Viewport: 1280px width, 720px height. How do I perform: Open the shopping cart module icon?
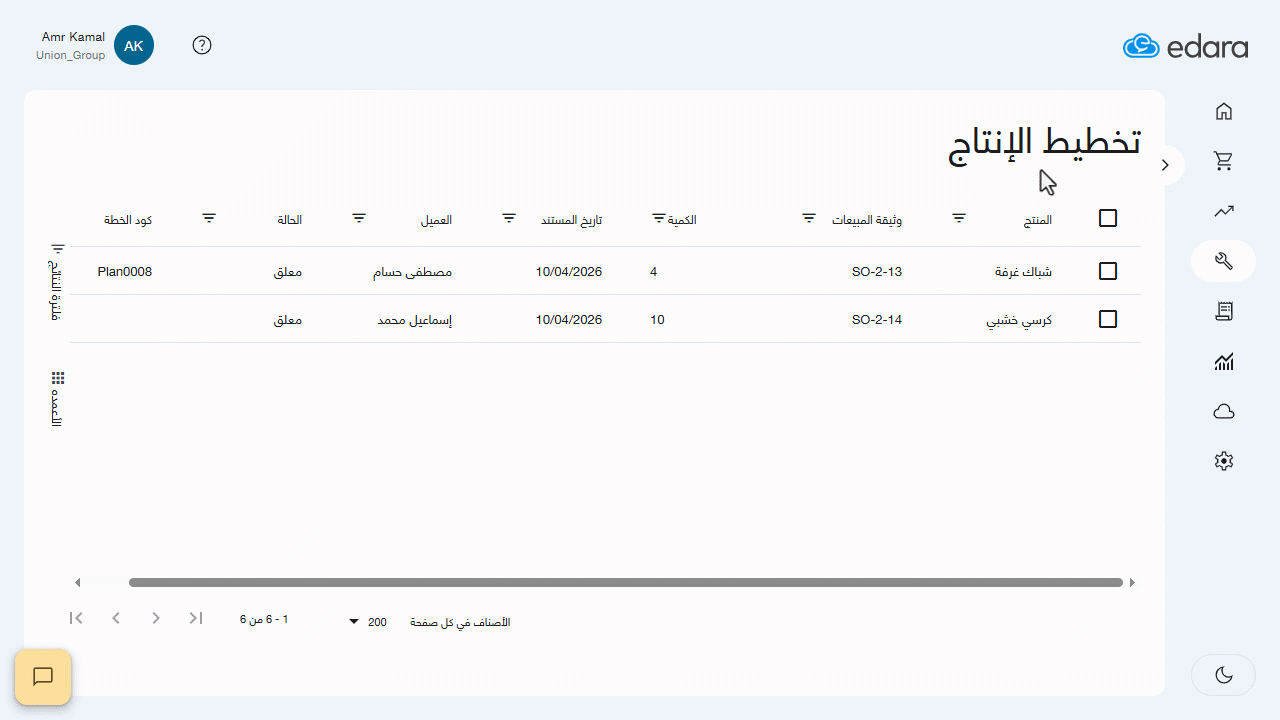(1223, 161)
